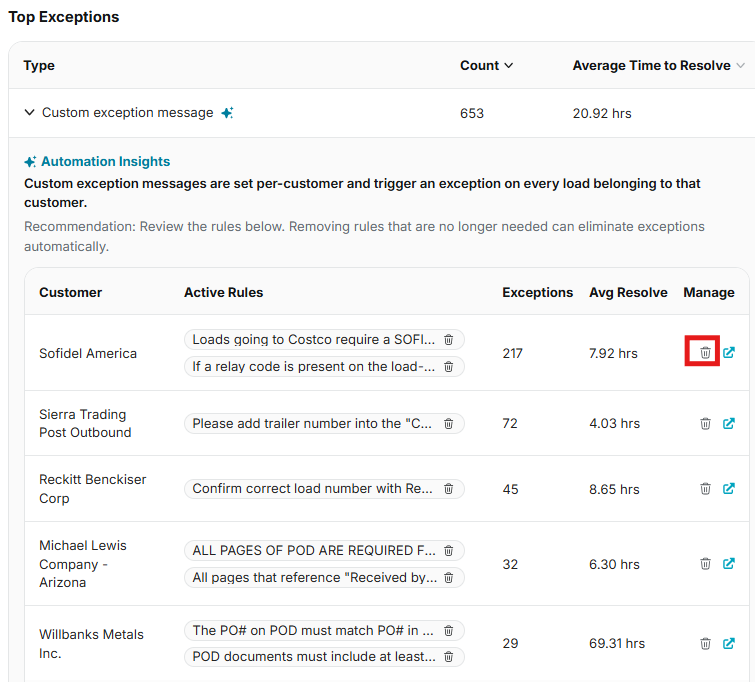The height and width of the screenshot is (682, 755).
Task: Click sparkle icon beside Custom exception message
Action: tap(227, 113)
